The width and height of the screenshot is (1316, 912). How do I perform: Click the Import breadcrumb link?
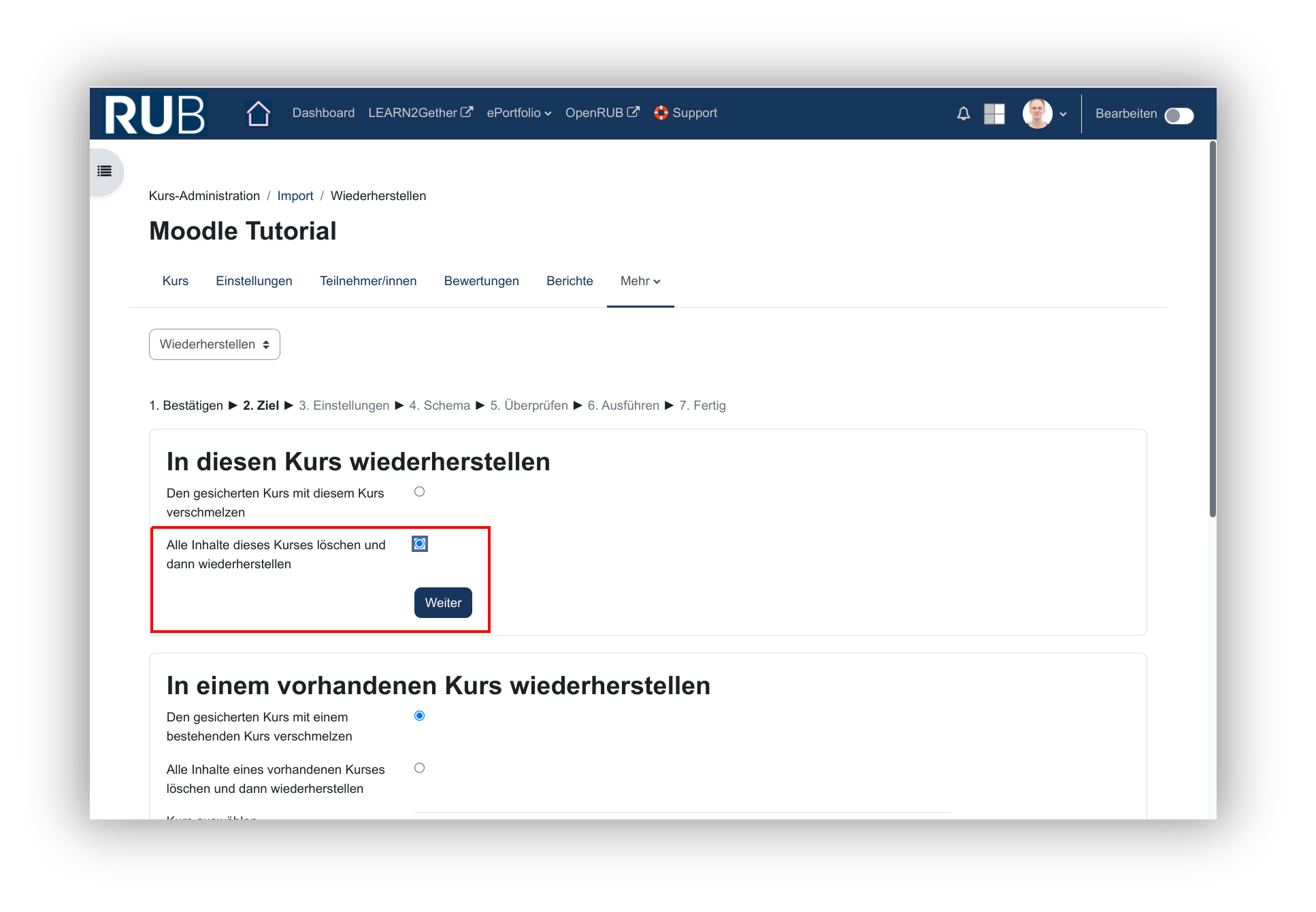pos(295,196)
